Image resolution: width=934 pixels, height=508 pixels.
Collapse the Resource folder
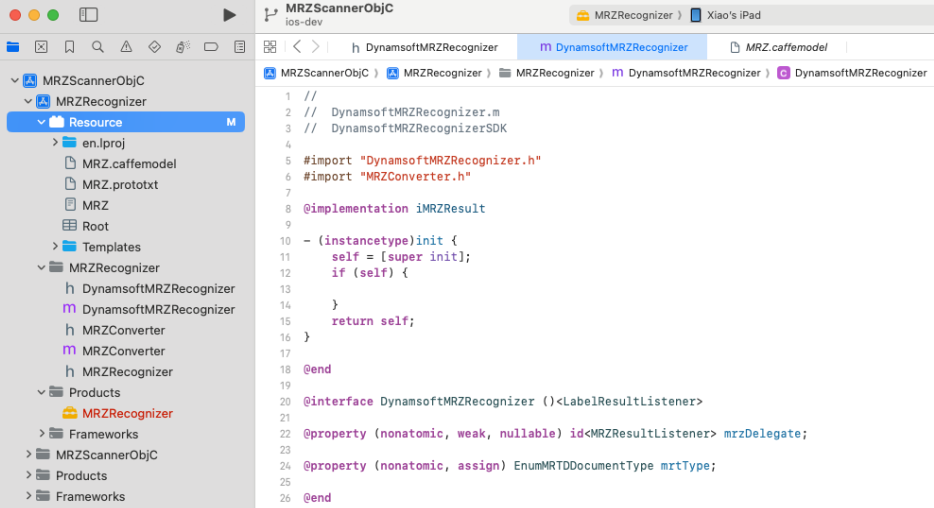tap(41, 122)
